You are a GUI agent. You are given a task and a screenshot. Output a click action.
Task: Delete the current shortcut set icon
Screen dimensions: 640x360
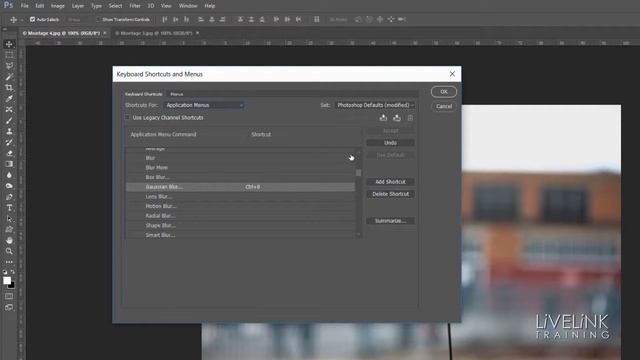point(410,118)
